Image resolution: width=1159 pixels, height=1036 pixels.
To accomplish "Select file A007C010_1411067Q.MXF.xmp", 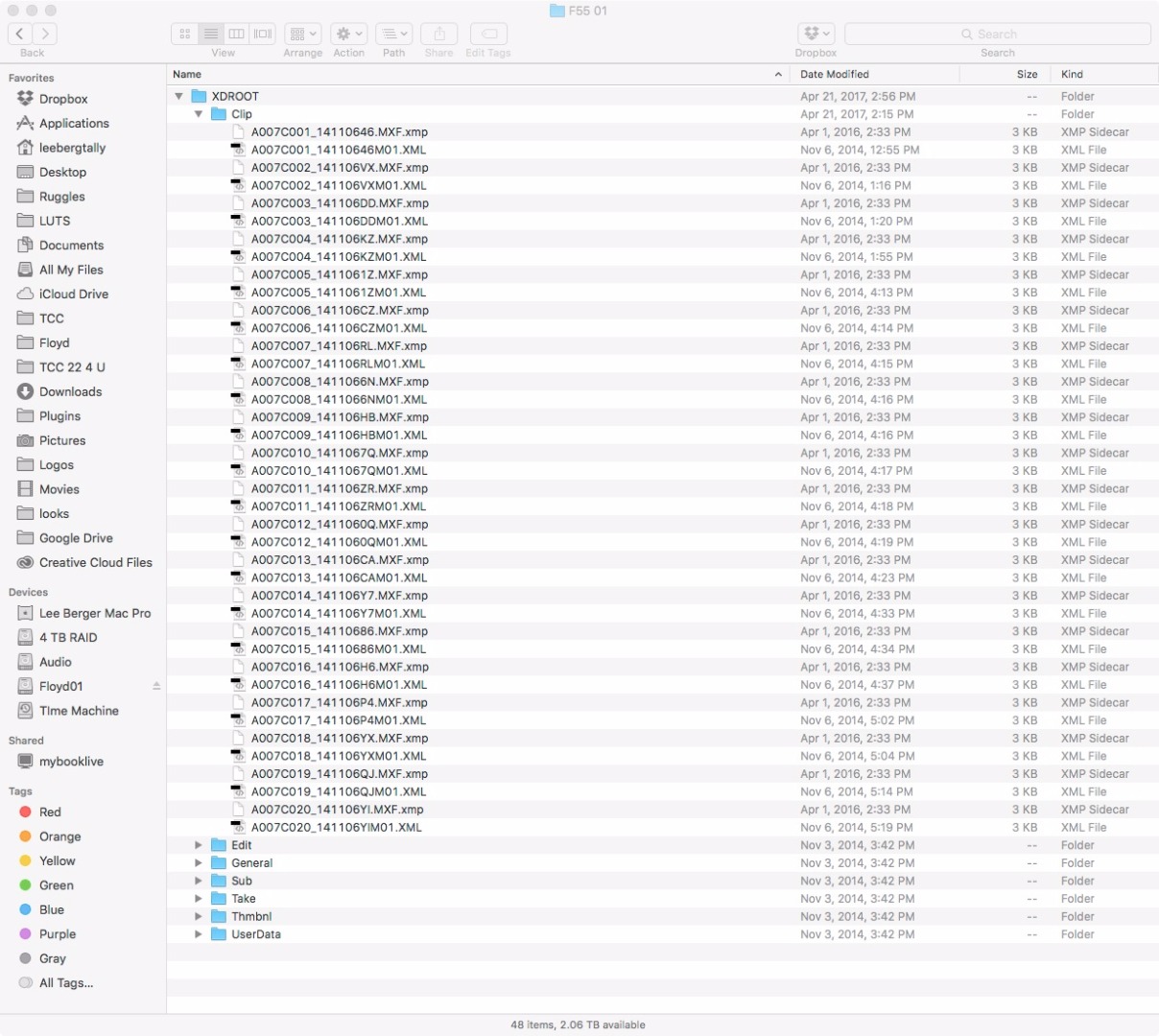I will 340,453.
